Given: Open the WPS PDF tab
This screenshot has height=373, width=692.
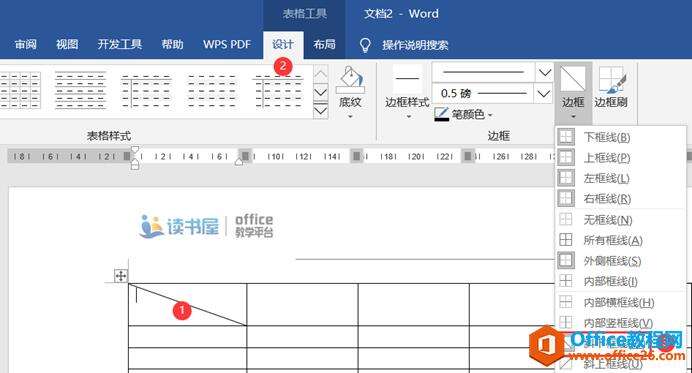Looking at the screenshot, I should [227, 45].
